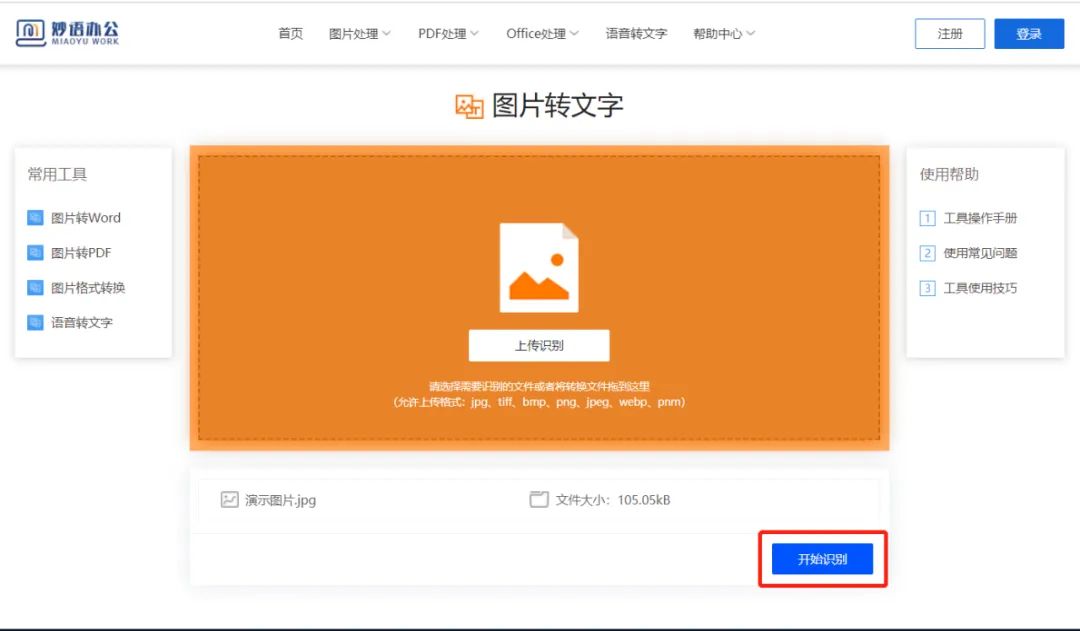Click the folder icon next to 文件大小
Screen dimensions: 1080x631
click(538, 500)
